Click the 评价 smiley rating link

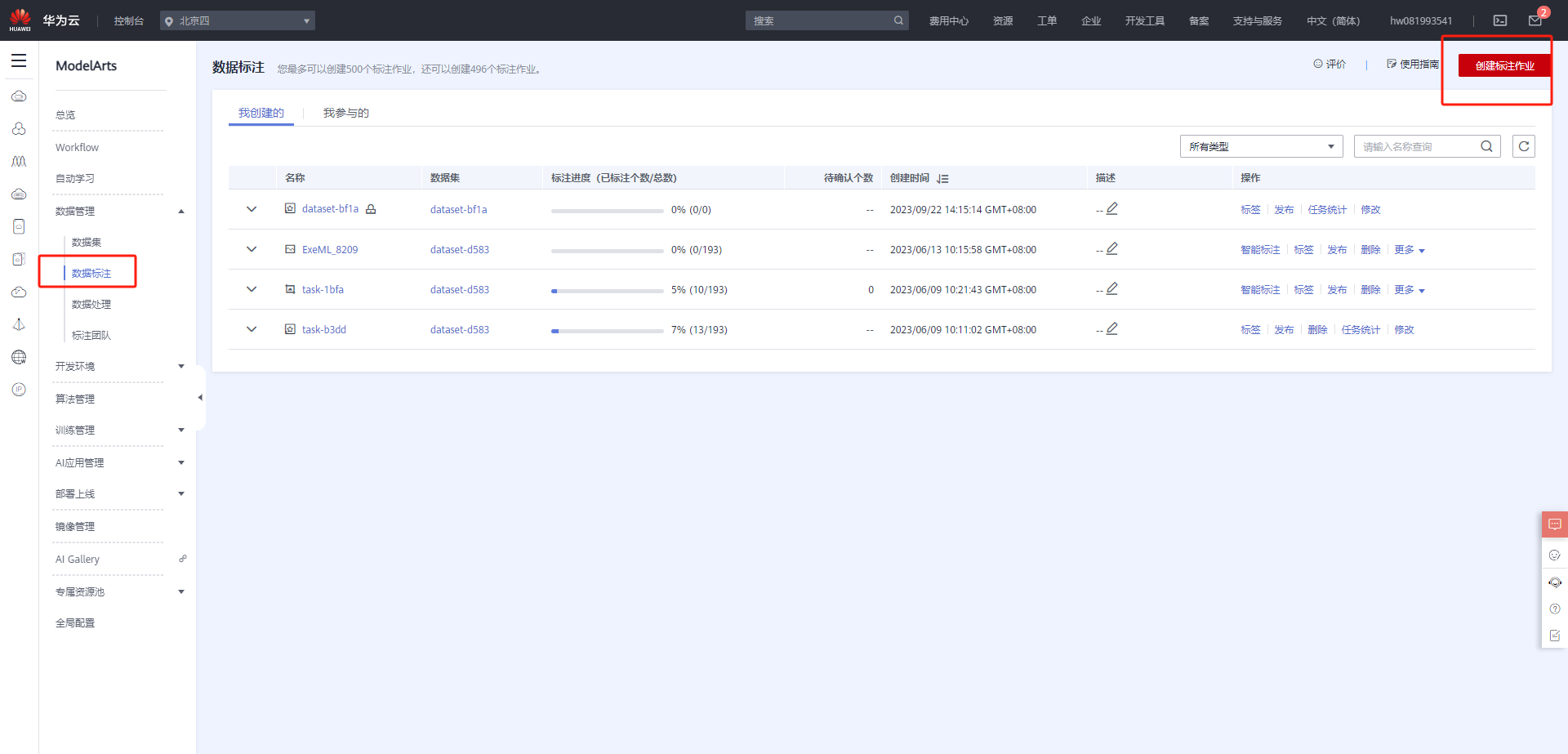pyautogui.click(x=1330, y=64)
